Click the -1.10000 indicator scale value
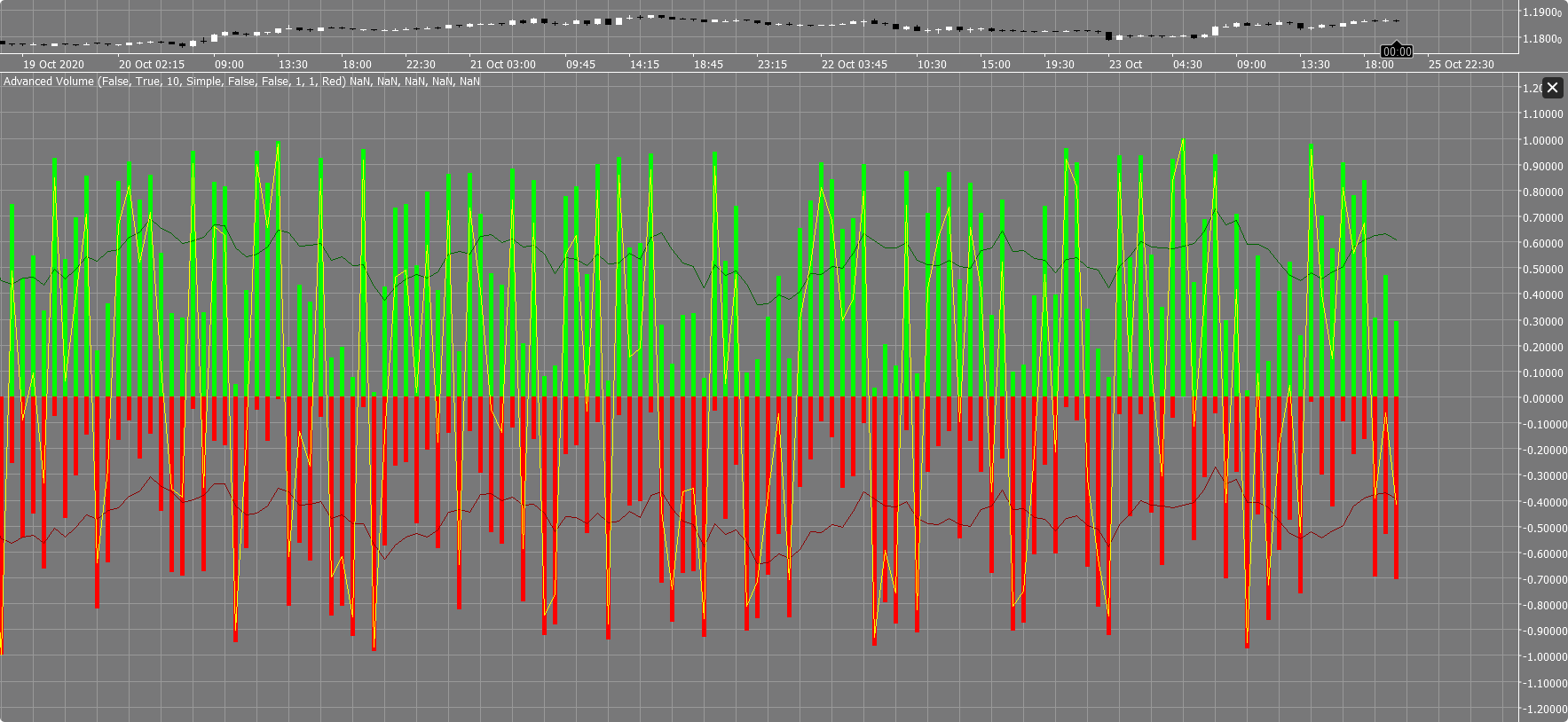The width and height of the screenshot is (1568, 722). 1543,684
